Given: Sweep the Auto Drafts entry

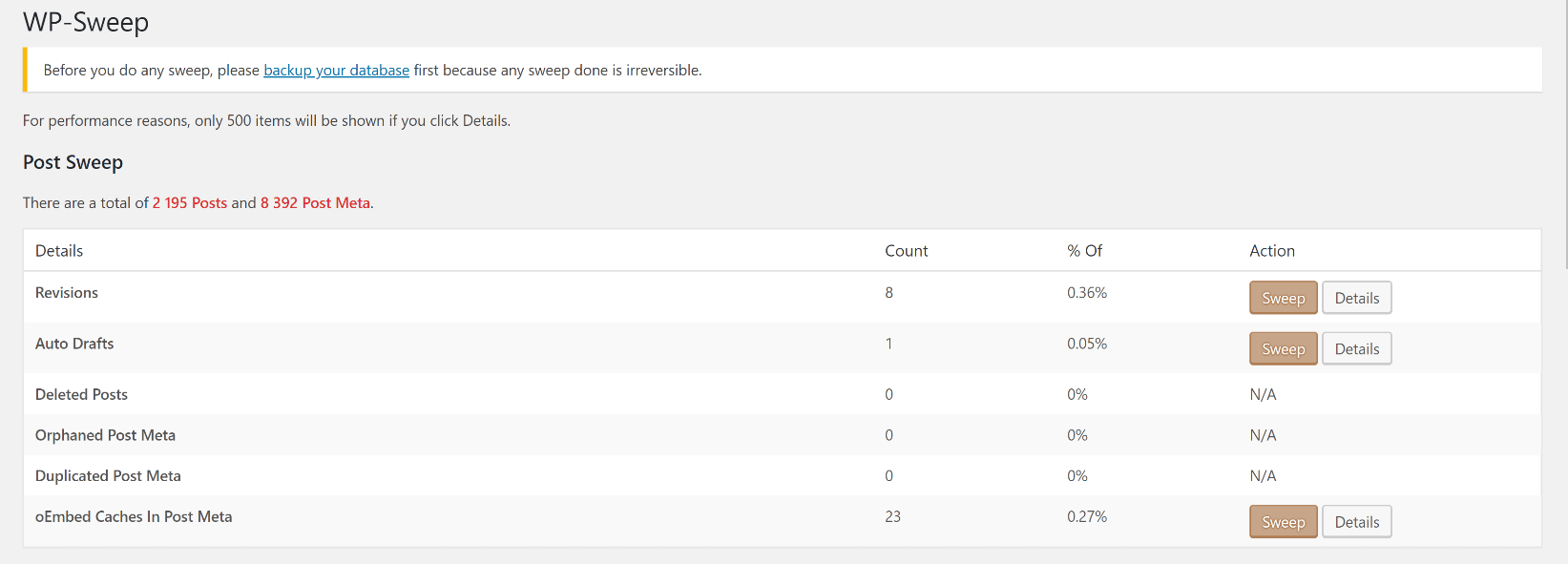Looking at the screenshot, I should coord(1283,349).
